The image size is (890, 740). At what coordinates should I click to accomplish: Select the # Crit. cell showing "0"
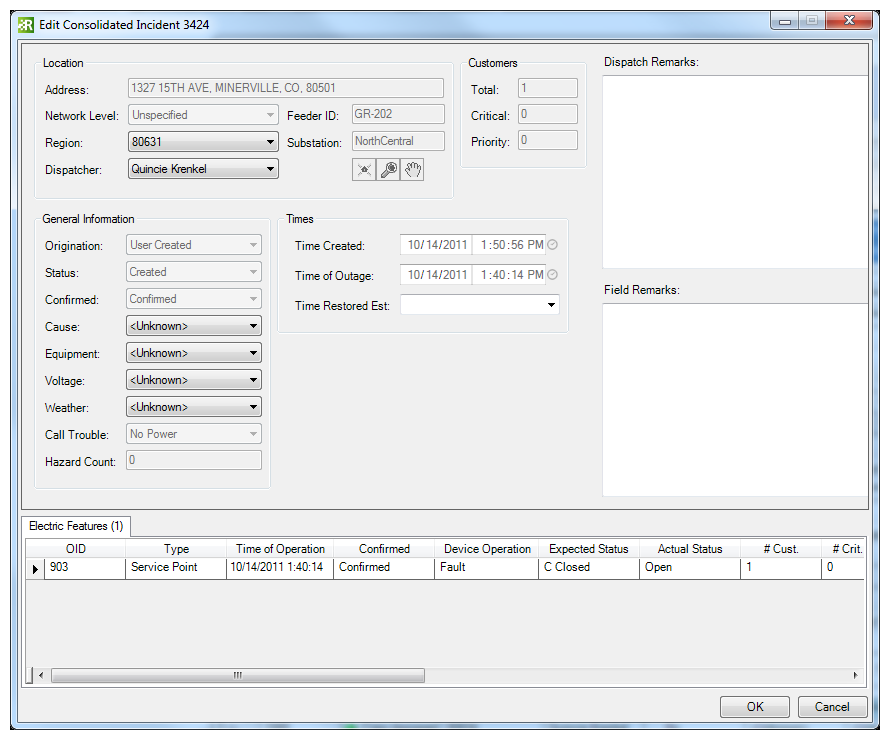[x=843, y=567]
